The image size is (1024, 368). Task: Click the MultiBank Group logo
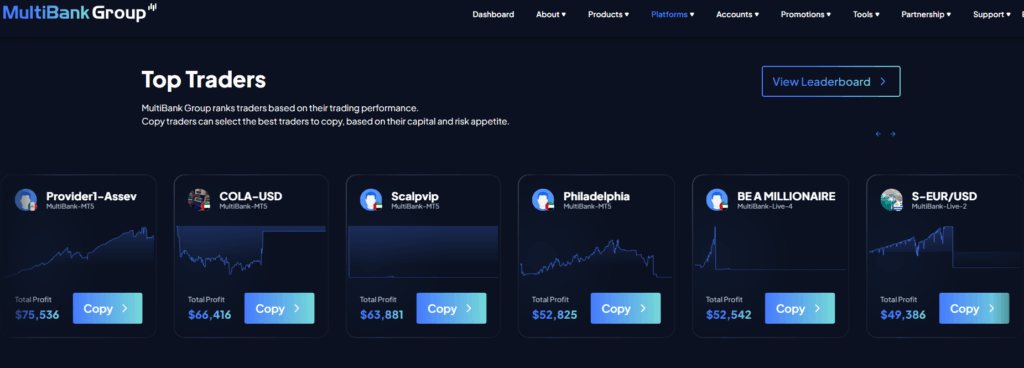80,11
